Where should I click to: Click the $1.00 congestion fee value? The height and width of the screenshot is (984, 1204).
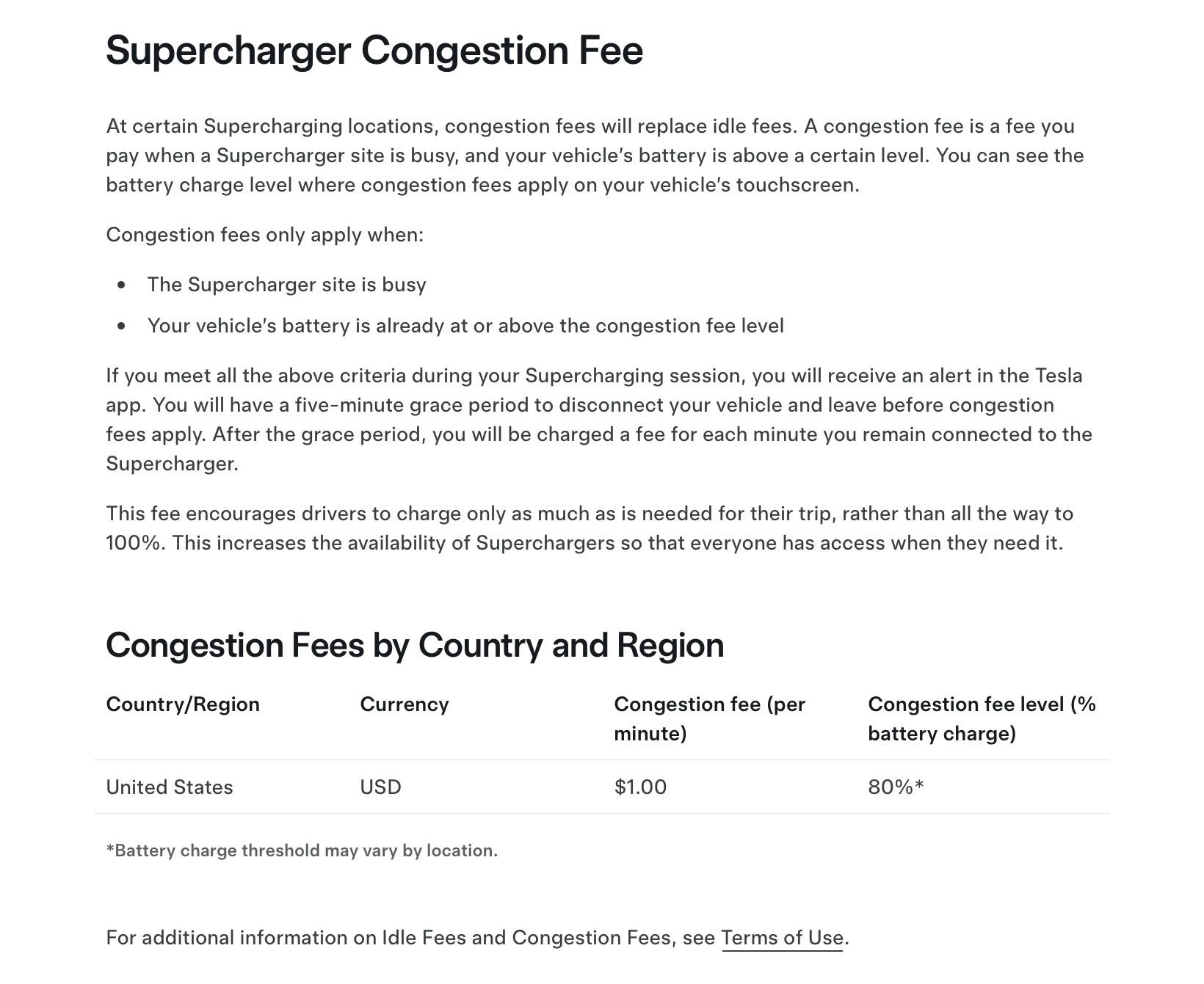(640, 787)
